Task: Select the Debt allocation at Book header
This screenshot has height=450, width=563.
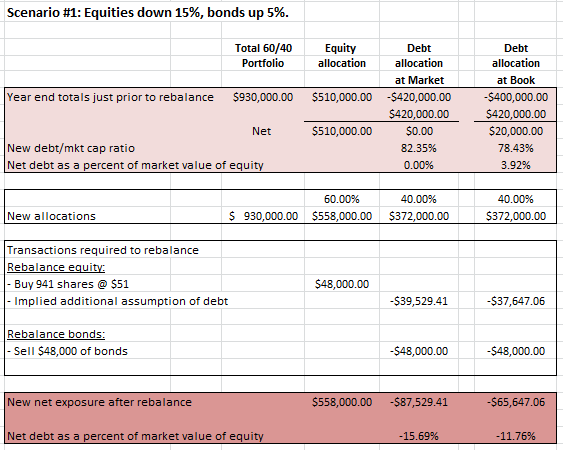Action: 516,64
